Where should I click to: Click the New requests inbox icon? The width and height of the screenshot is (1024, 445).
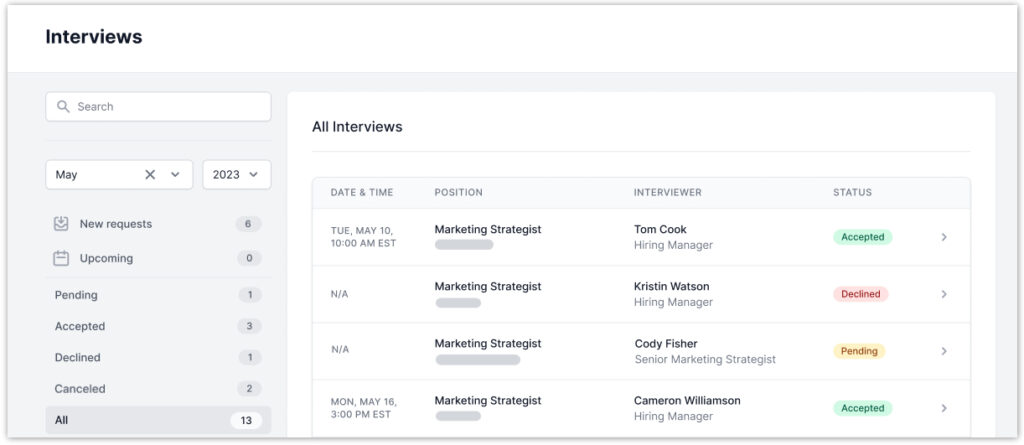point(61,224)
